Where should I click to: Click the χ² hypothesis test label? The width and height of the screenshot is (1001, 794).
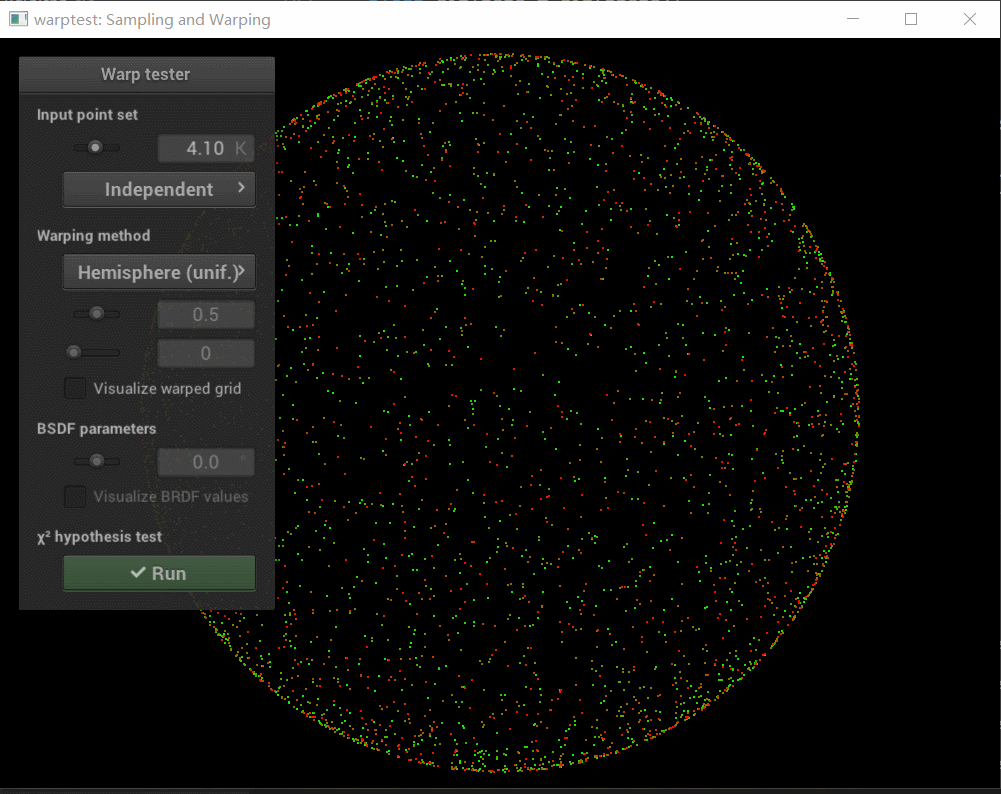pos(100,537)
